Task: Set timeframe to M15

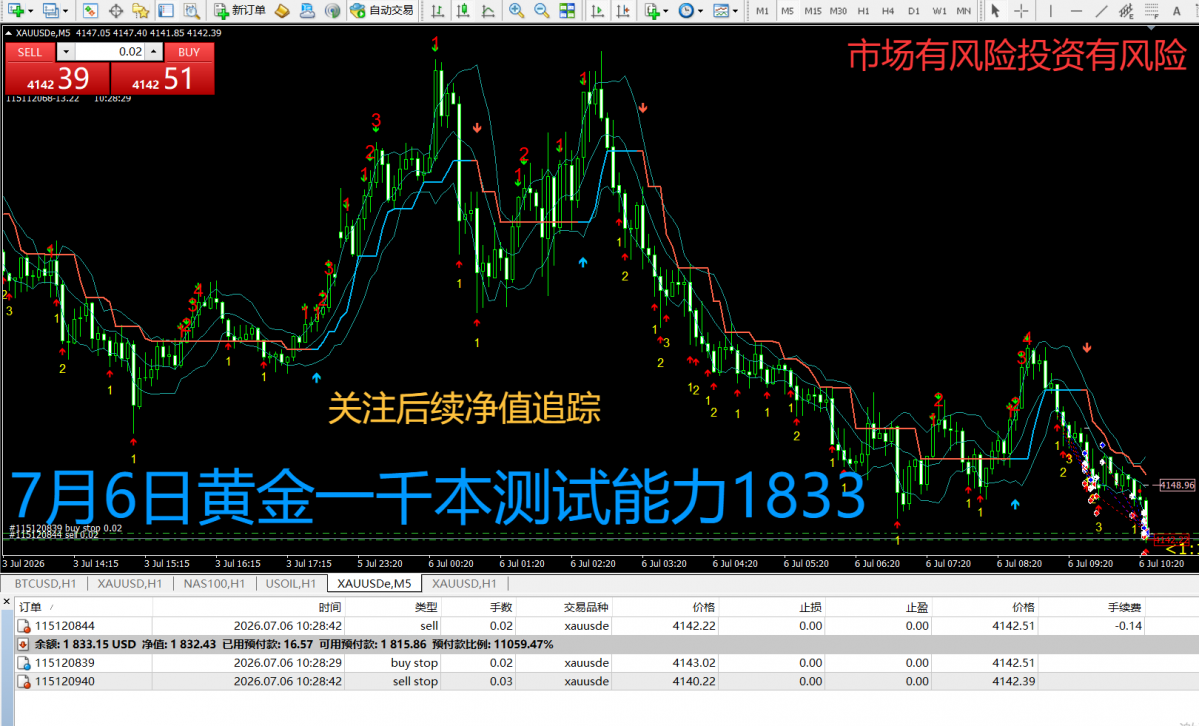Action: [813, 11]
